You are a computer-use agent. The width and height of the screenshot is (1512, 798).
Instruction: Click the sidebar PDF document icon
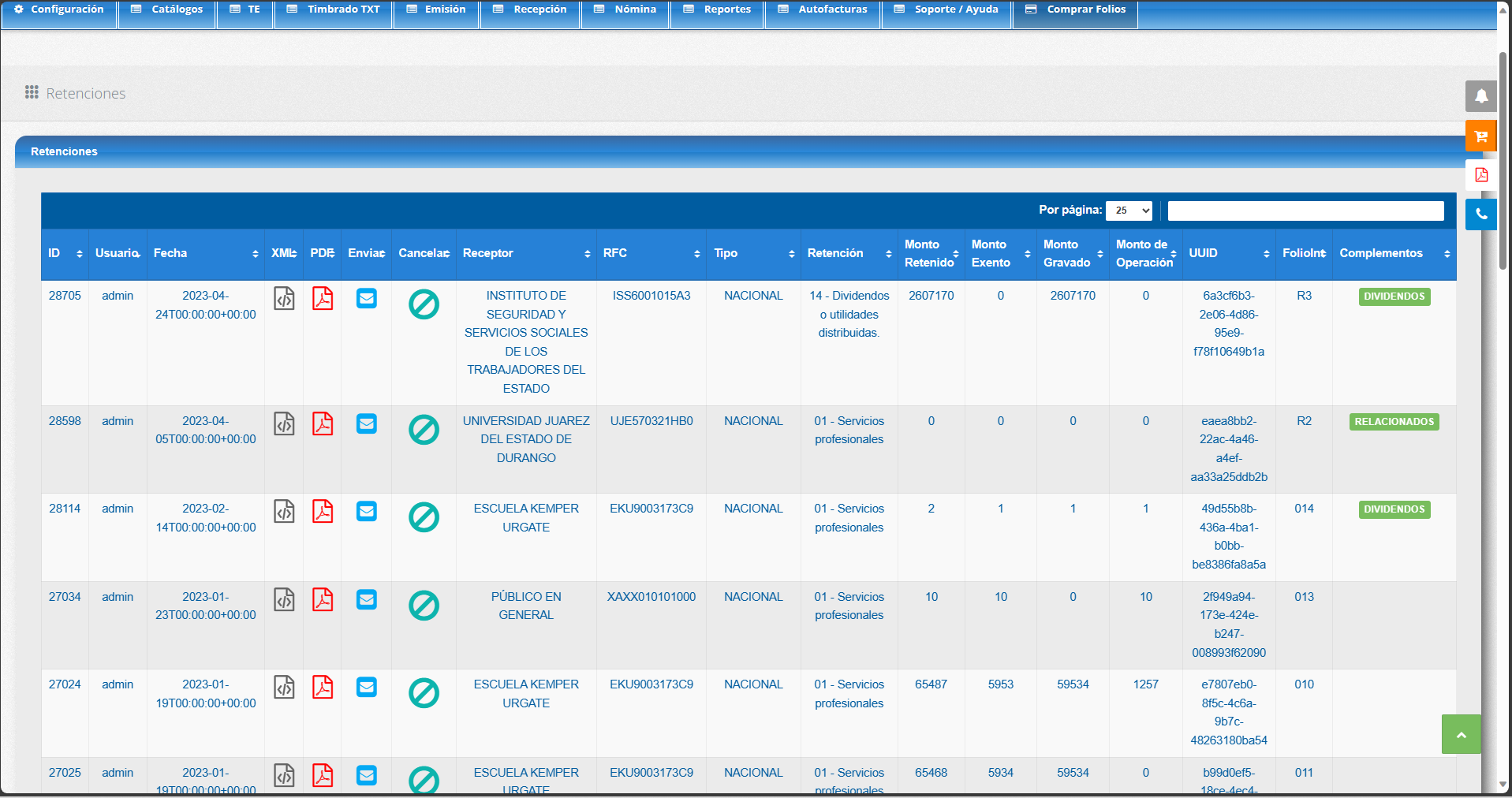pyautogui.click(x=1480, y=175)
